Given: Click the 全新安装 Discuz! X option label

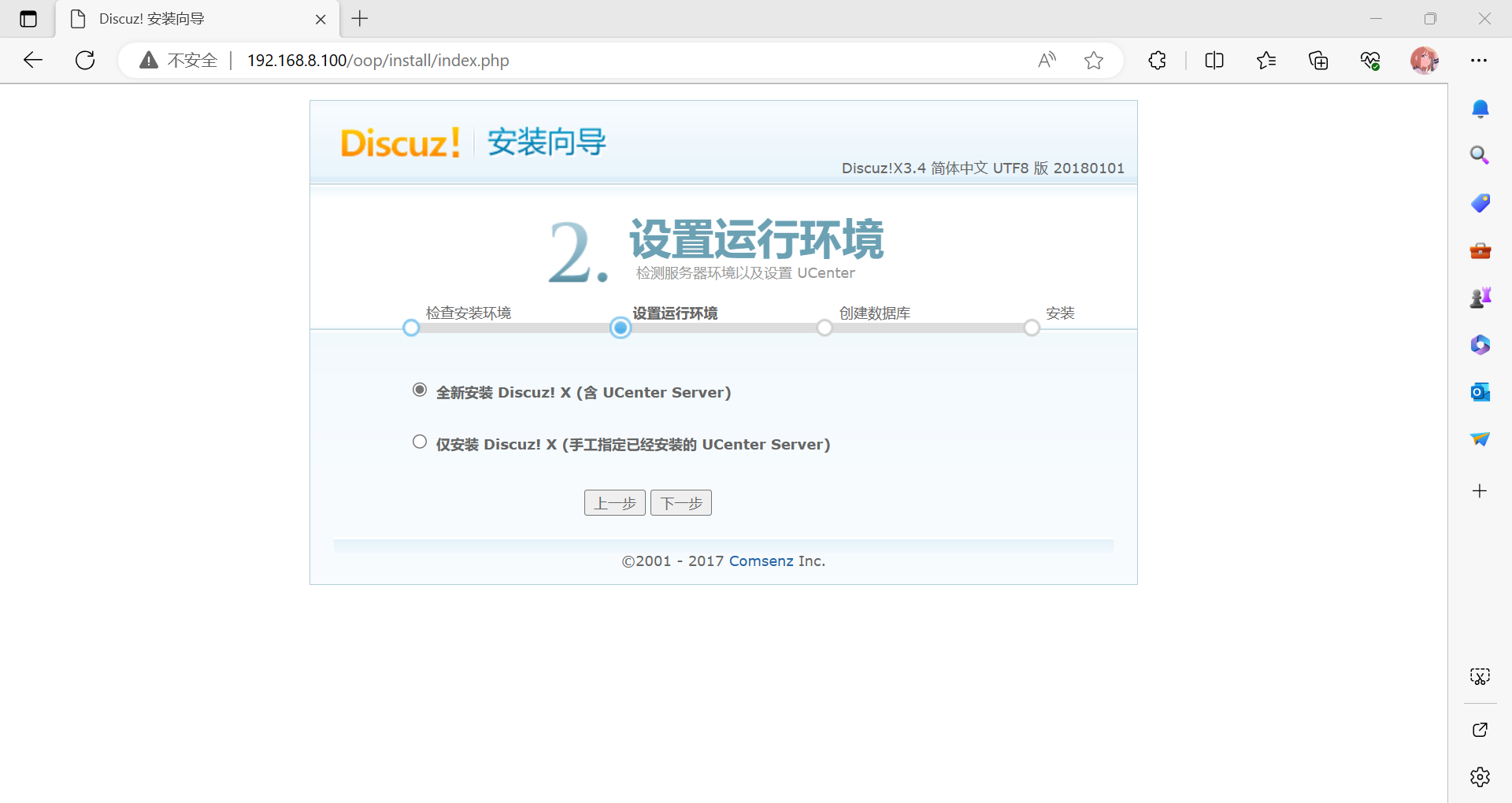Looking at the screenshot, I should tap(584, 392).
